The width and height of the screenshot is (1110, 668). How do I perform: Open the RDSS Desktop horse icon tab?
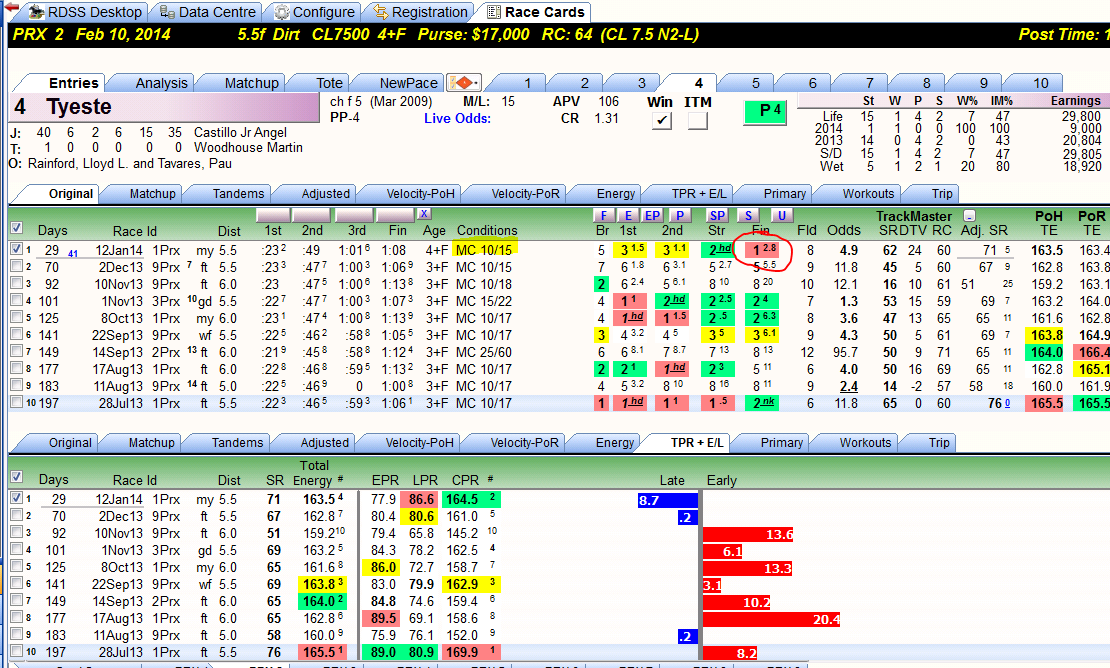pos(36,12)
